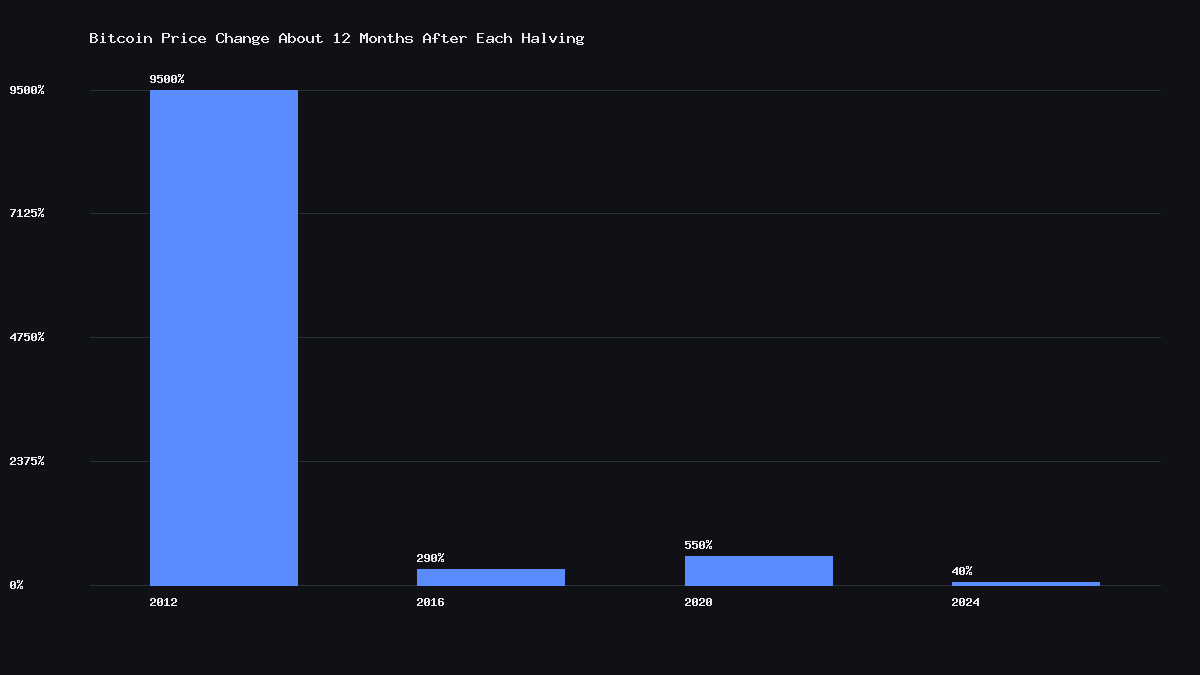Click the chart title about Bitcoin halving
This screenshot has height=675, width=1200.
(337, 38)
